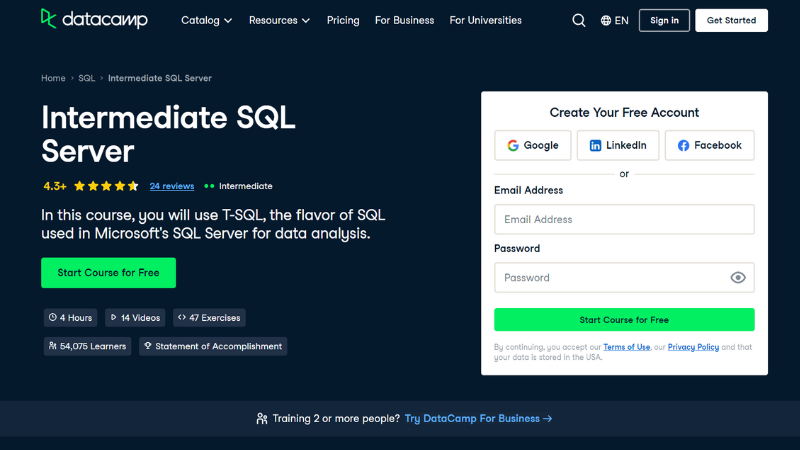Open the SQL breadcrumb link
The image size is (800, 450).
(x=87, y=78)
